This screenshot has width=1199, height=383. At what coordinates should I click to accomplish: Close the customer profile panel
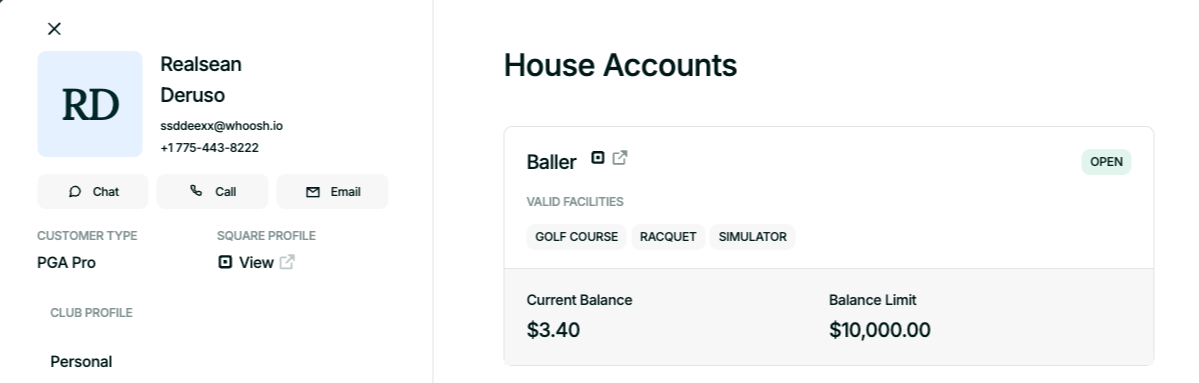(x=54, y=29)
